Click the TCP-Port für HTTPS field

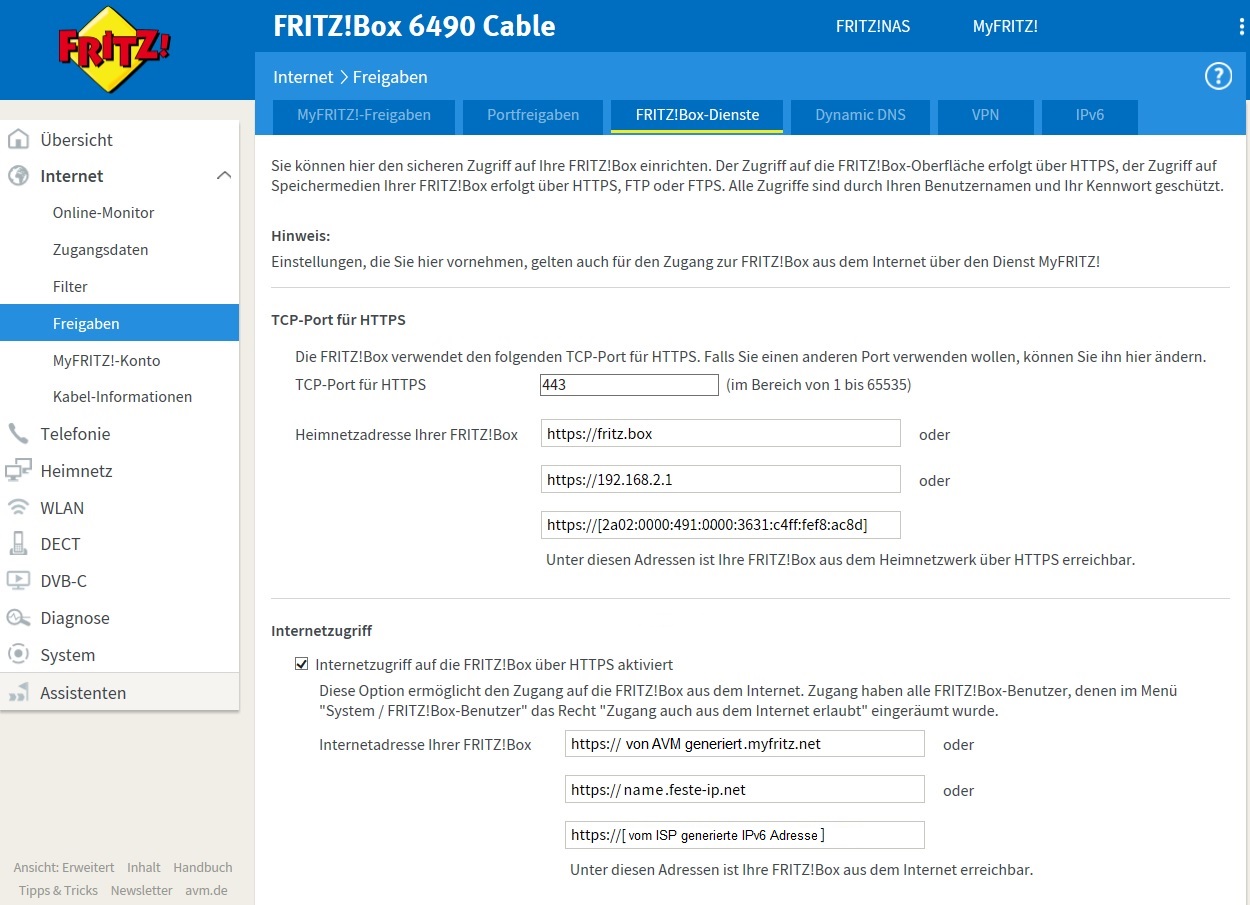629,385
